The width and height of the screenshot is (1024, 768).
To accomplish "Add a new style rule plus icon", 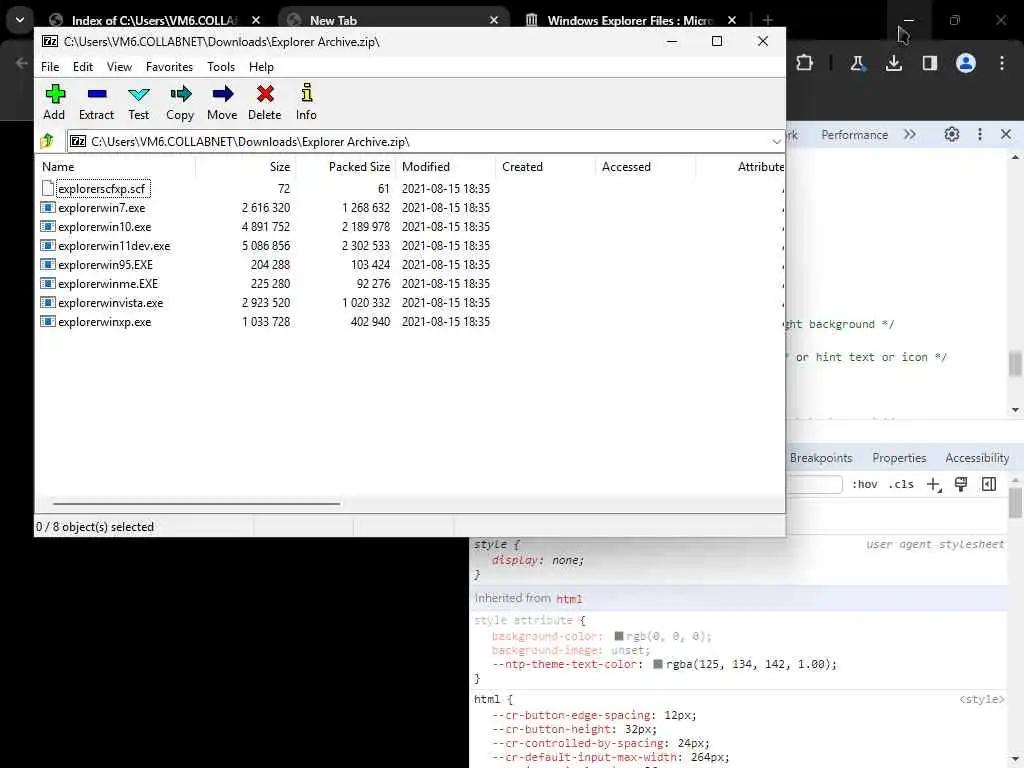I will (x=934, y=485).
